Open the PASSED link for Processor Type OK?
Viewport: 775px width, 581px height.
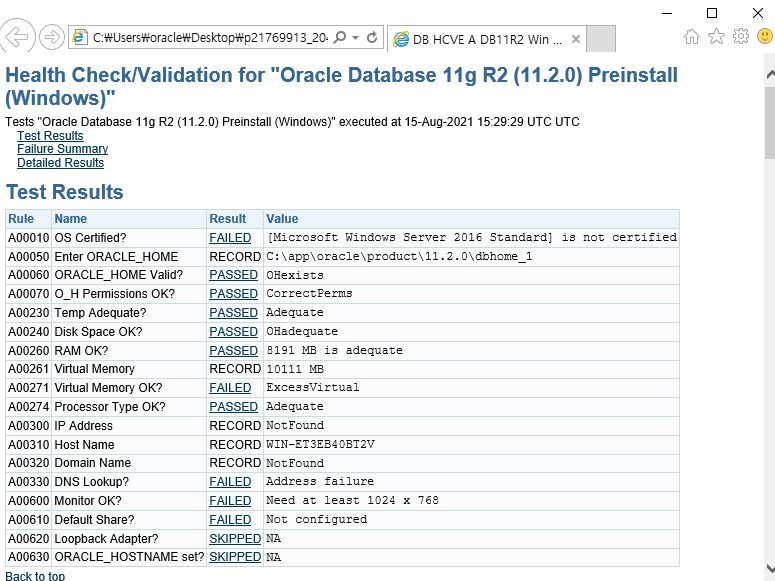(233, 407)
